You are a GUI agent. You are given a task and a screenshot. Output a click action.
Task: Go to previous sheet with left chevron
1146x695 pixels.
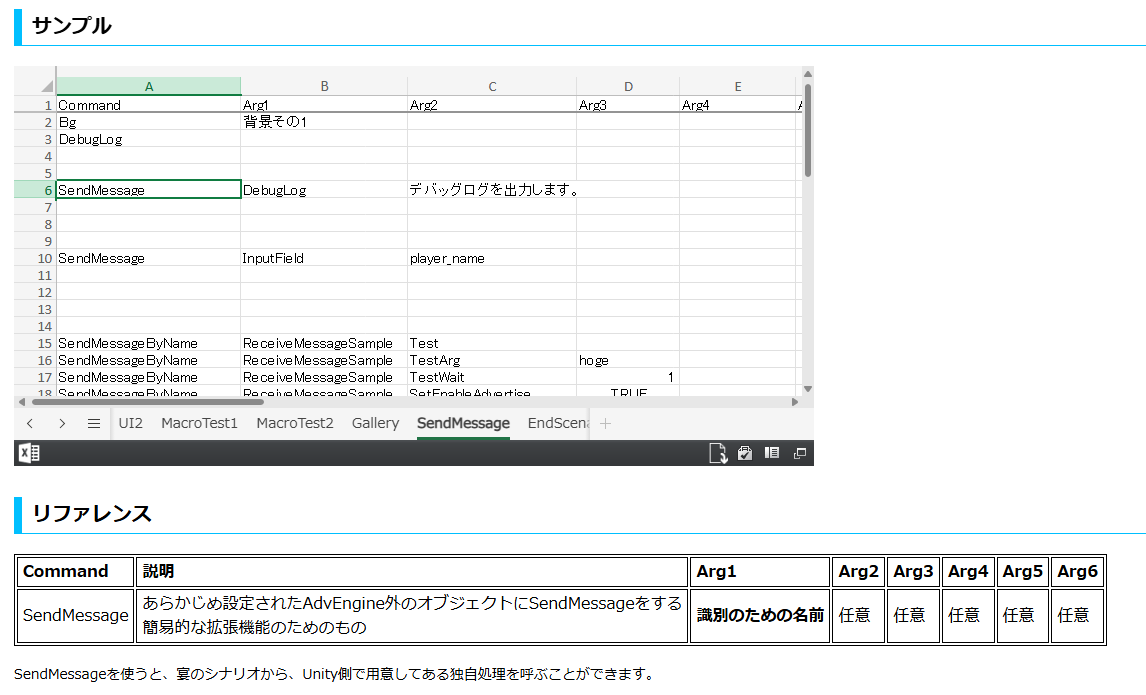pos(30,423)
